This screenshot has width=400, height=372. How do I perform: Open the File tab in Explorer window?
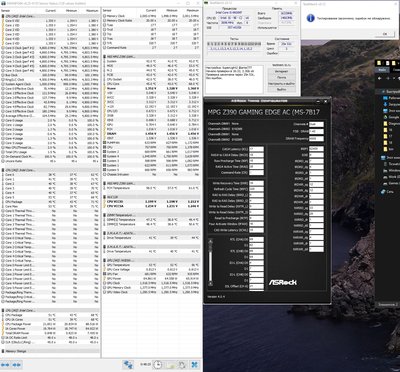point(382,70)
